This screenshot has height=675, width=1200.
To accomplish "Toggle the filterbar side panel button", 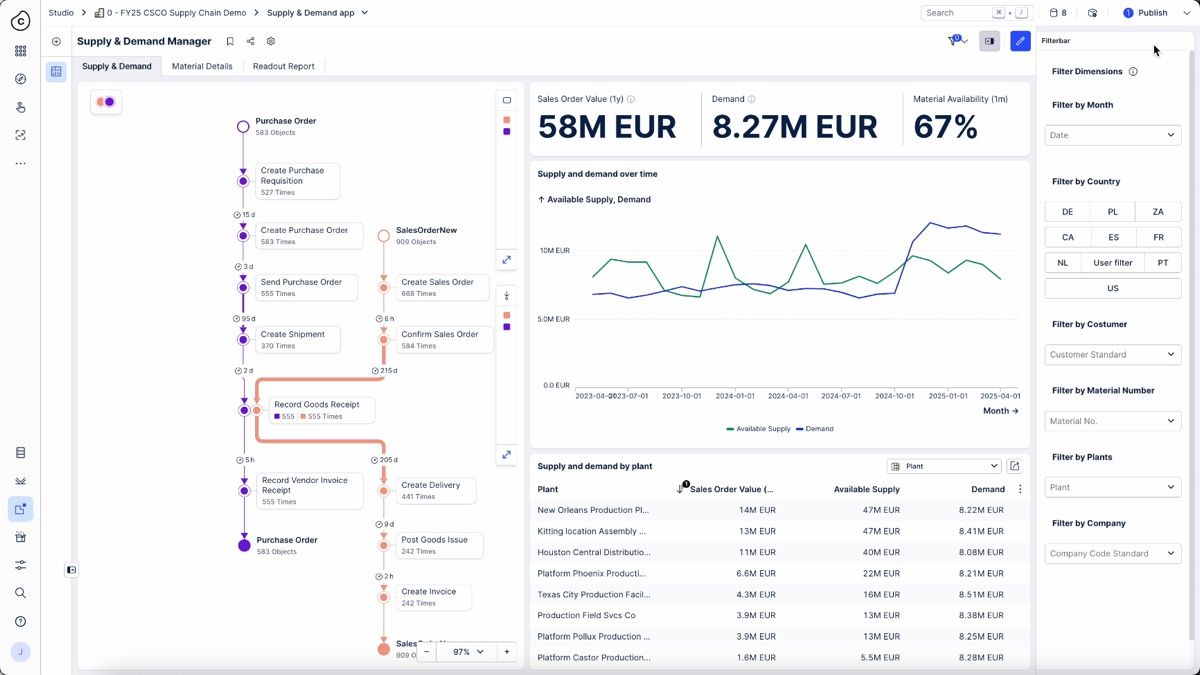I will click(989, 41).
